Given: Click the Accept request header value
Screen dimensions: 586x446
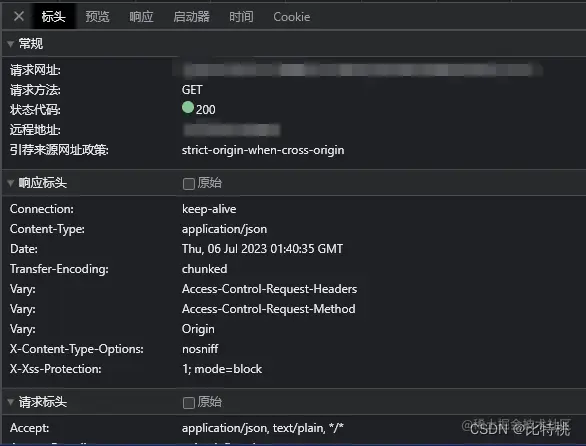Looking at the screenshot, I should (263, 428).
